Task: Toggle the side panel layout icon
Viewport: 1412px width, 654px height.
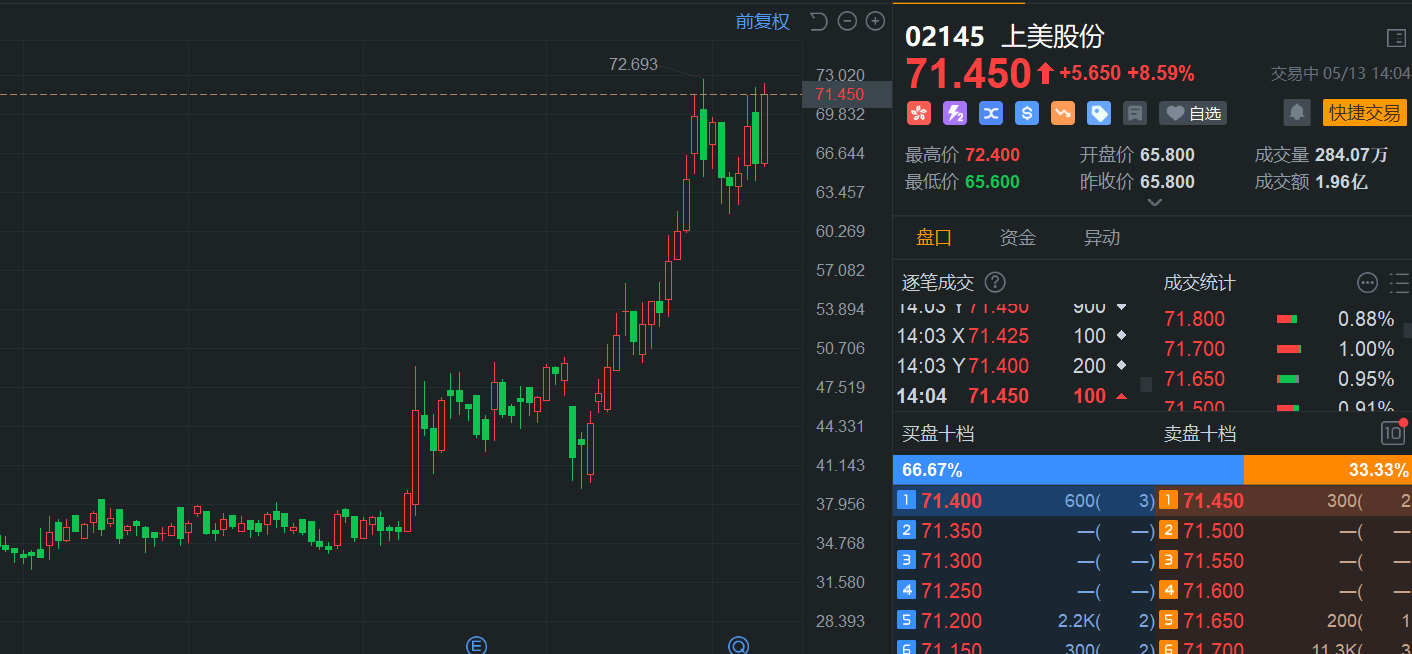Action: tap(1396, 38)
